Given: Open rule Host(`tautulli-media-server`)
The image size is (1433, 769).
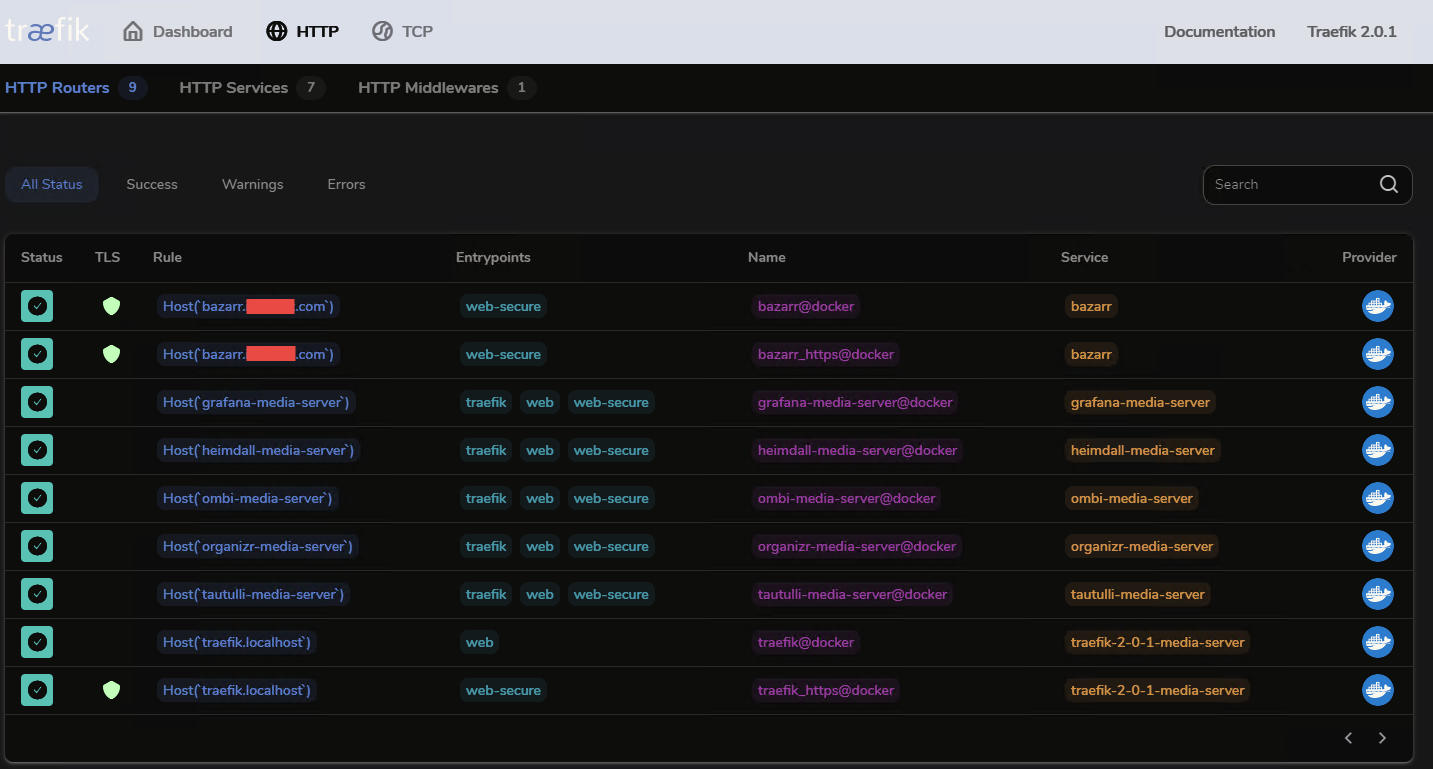Looking at the screenshot, I should point(254,594).
